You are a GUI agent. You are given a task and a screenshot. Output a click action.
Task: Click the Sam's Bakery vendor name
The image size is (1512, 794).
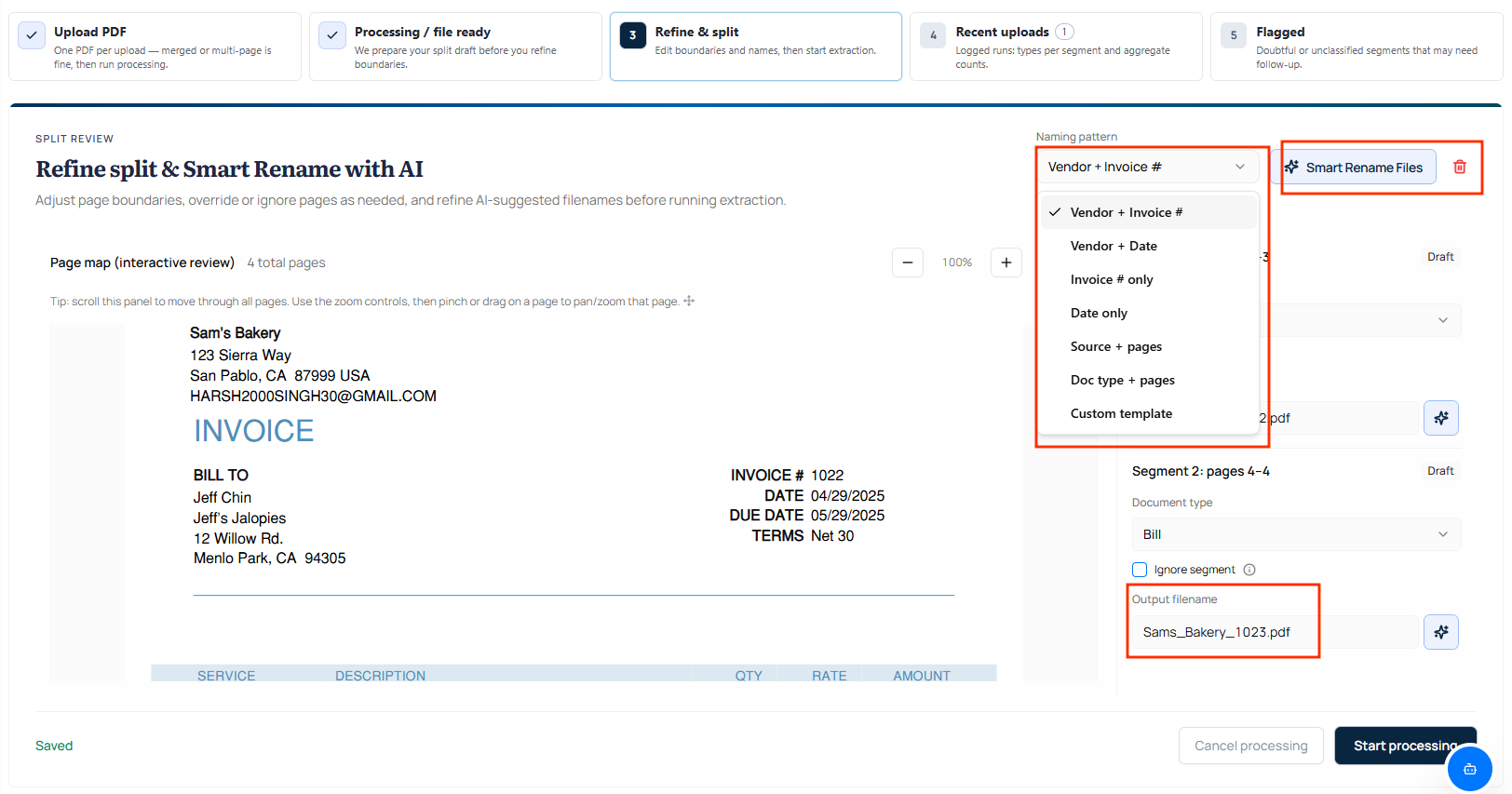coord(235,332)
